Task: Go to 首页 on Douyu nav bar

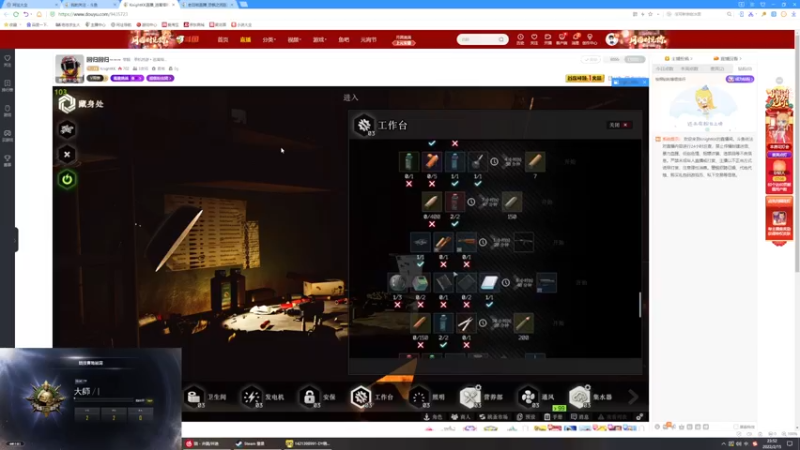Action: pyautogui.click(x=223, y=39)
